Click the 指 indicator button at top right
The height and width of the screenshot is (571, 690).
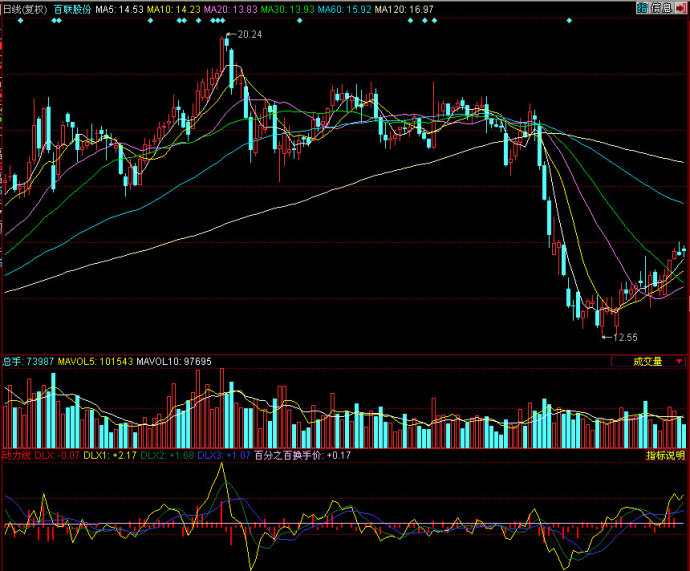click(642, 7)
